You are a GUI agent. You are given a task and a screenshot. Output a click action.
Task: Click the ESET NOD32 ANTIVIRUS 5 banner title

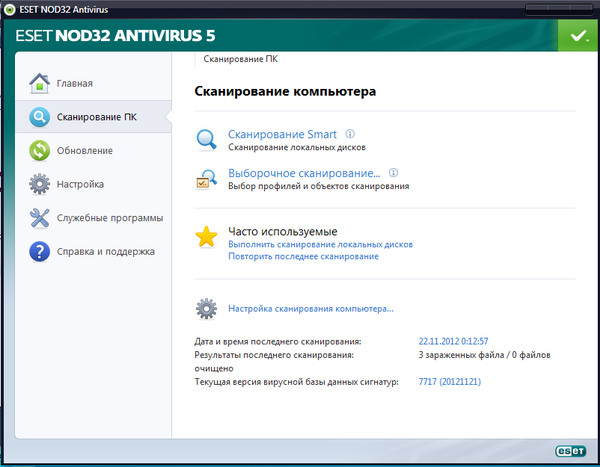click(x=115, y=36)
